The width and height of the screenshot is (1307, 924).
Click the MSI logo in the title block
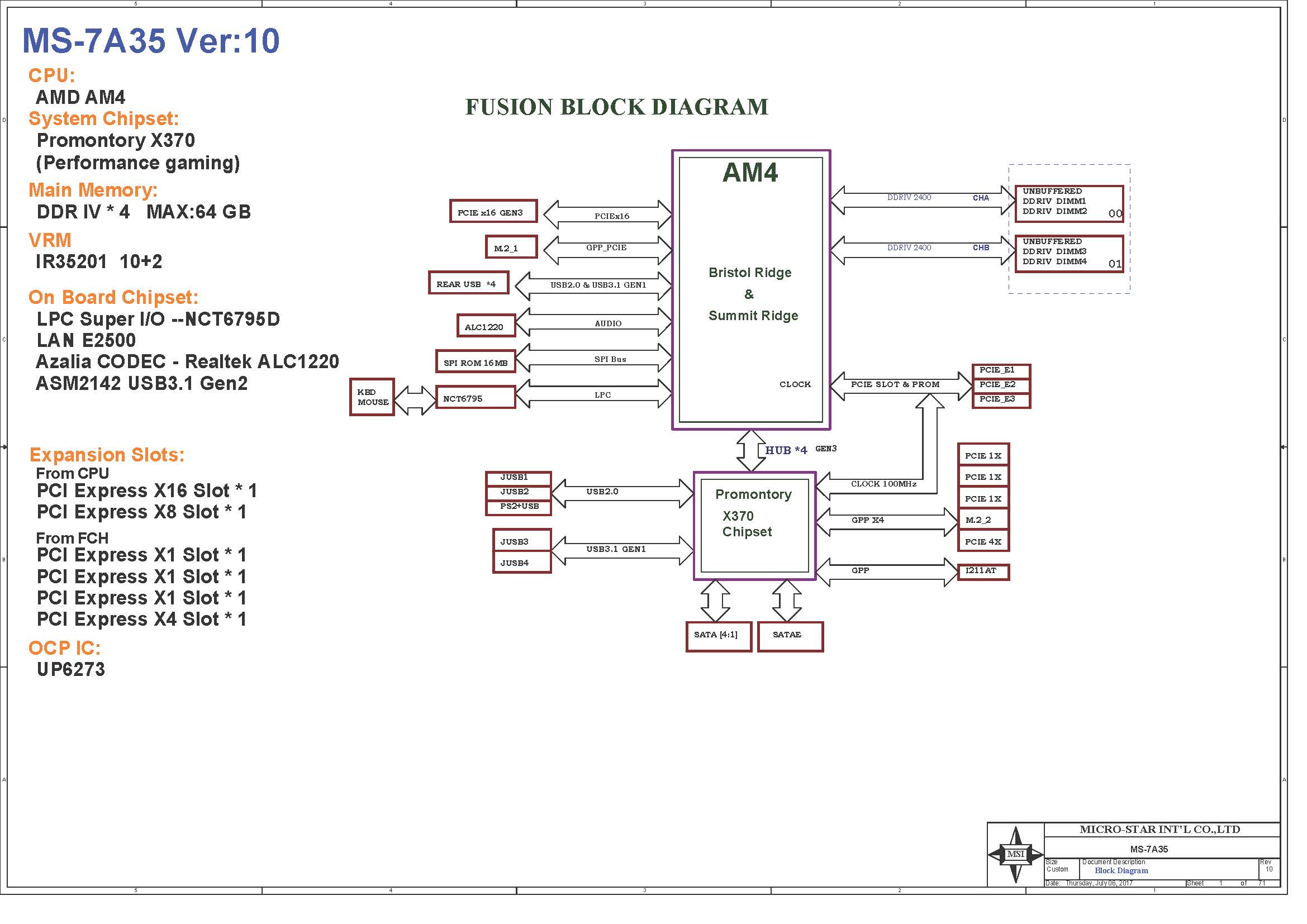coord(1015,854)
